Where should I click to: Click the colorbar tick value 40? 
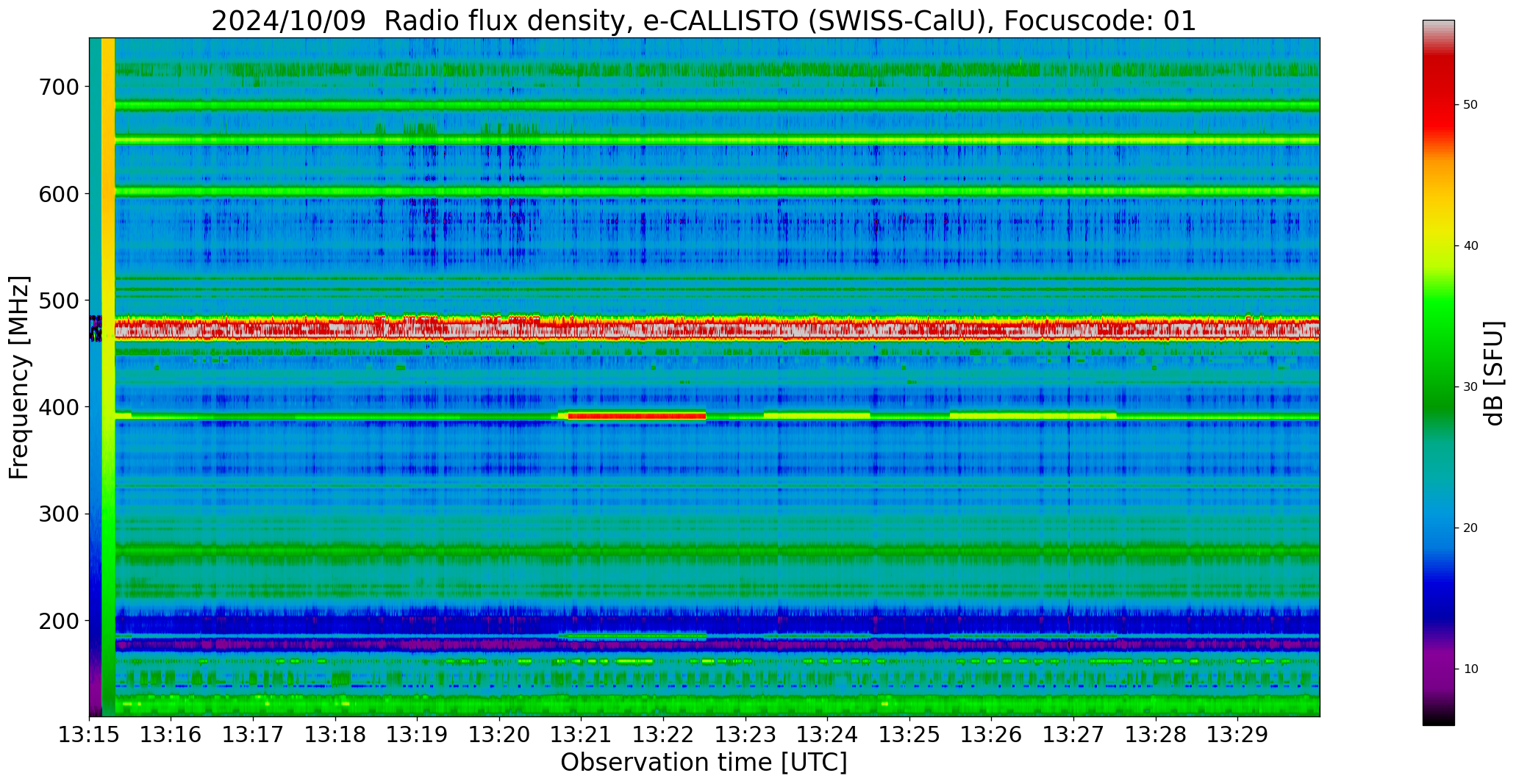point(1470,246)
